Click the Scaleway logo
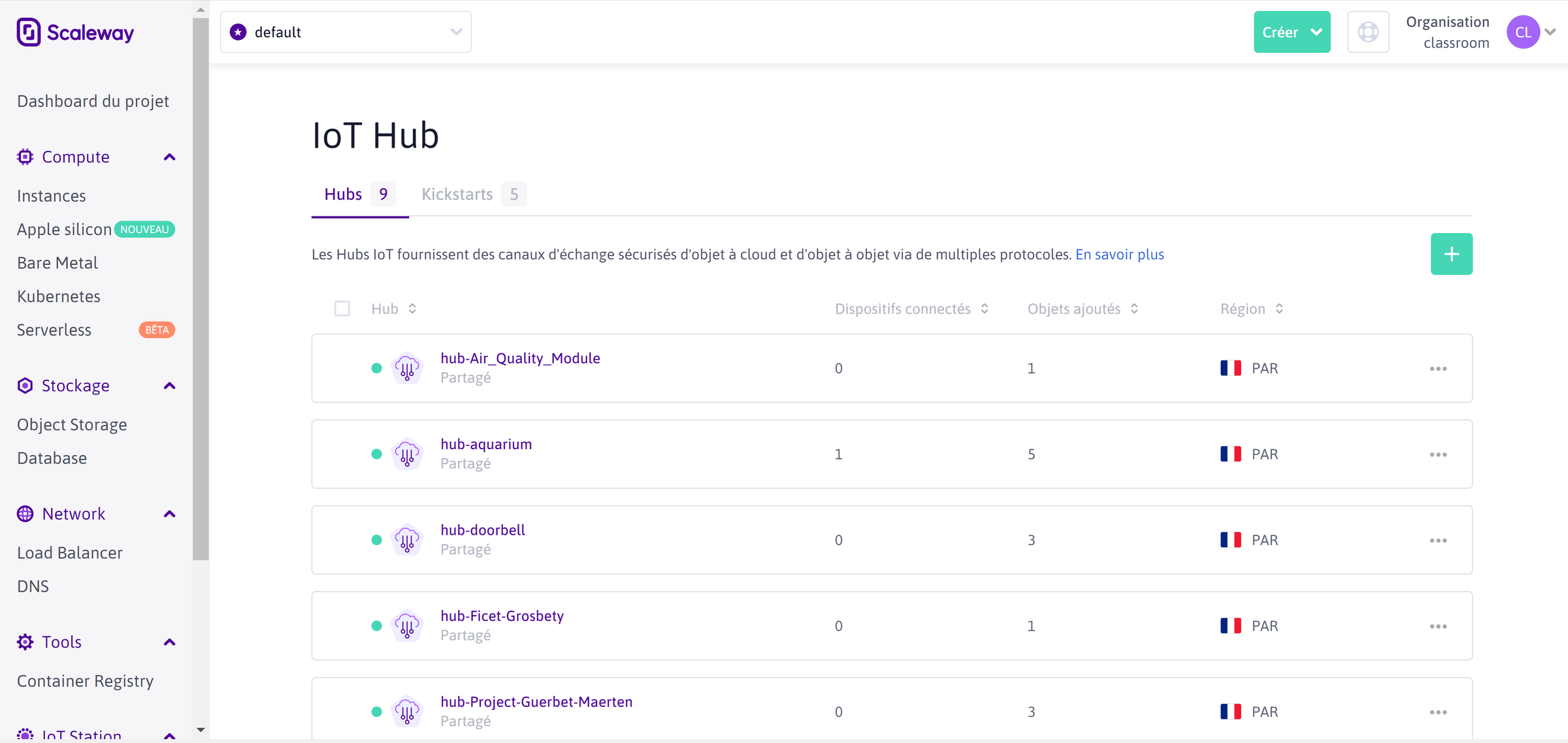1568x743 pixels. (75, 32)
